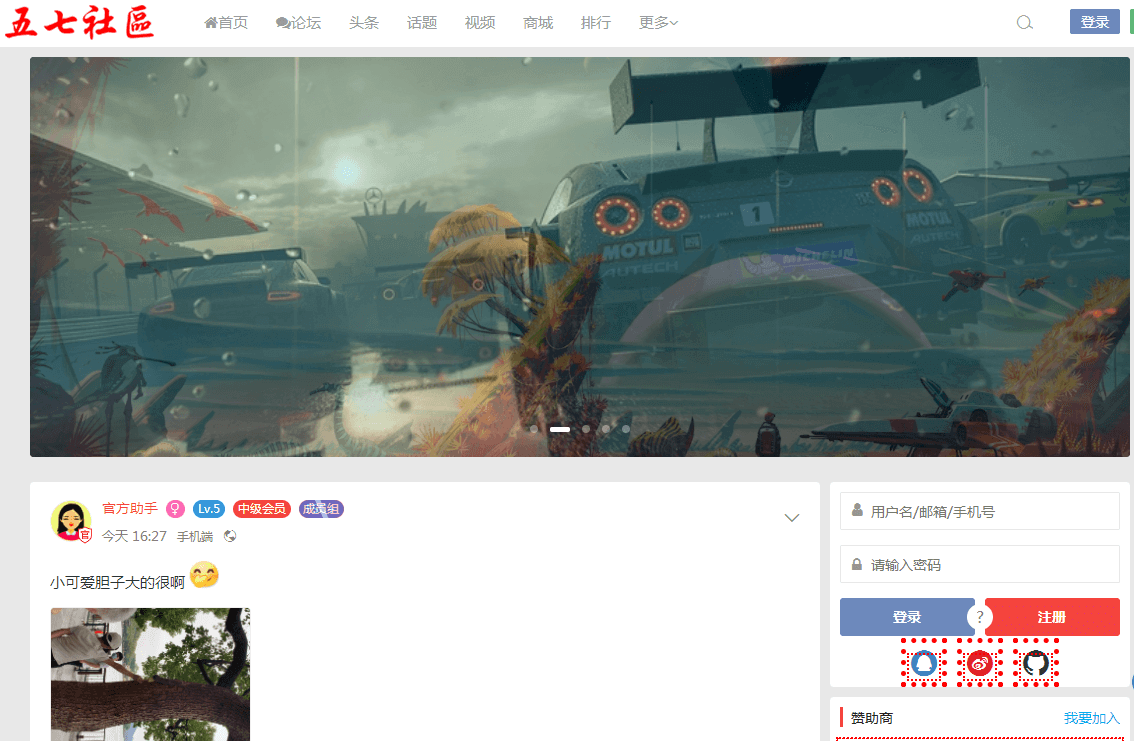The width and height of the screenshot is (1134, 741).
Task: Open the post's tree photo thumbnail
Action: coord(150,674)
